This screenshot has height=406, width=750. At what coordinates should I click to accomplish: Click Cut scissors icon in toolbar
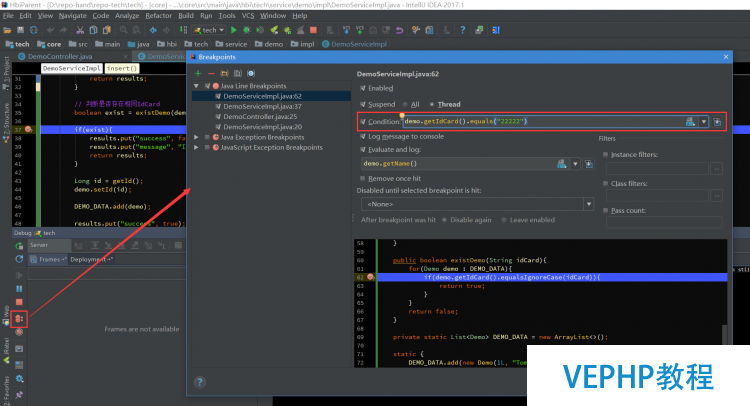pos(80,30)
